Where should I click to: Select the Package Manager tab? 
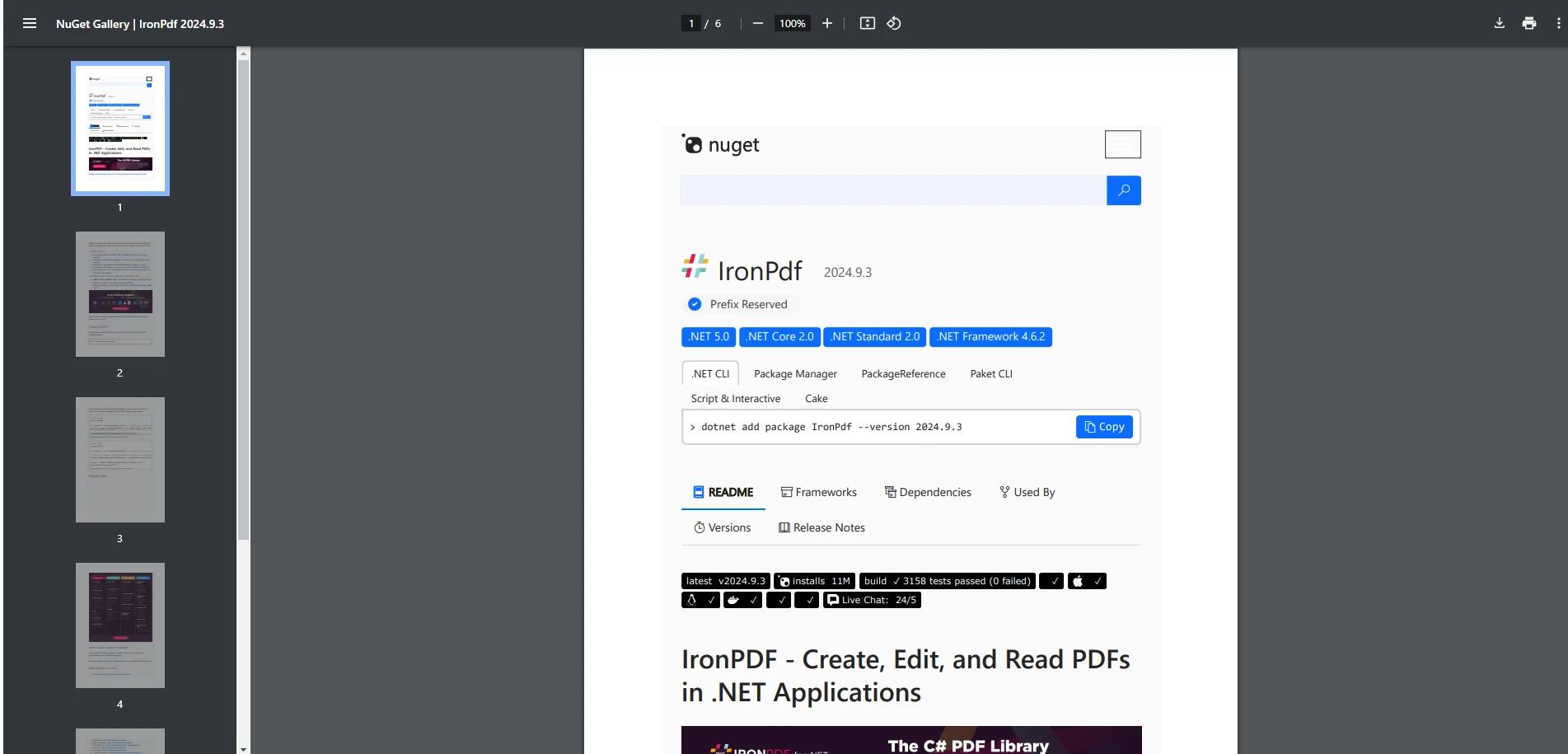pos(795,373)
